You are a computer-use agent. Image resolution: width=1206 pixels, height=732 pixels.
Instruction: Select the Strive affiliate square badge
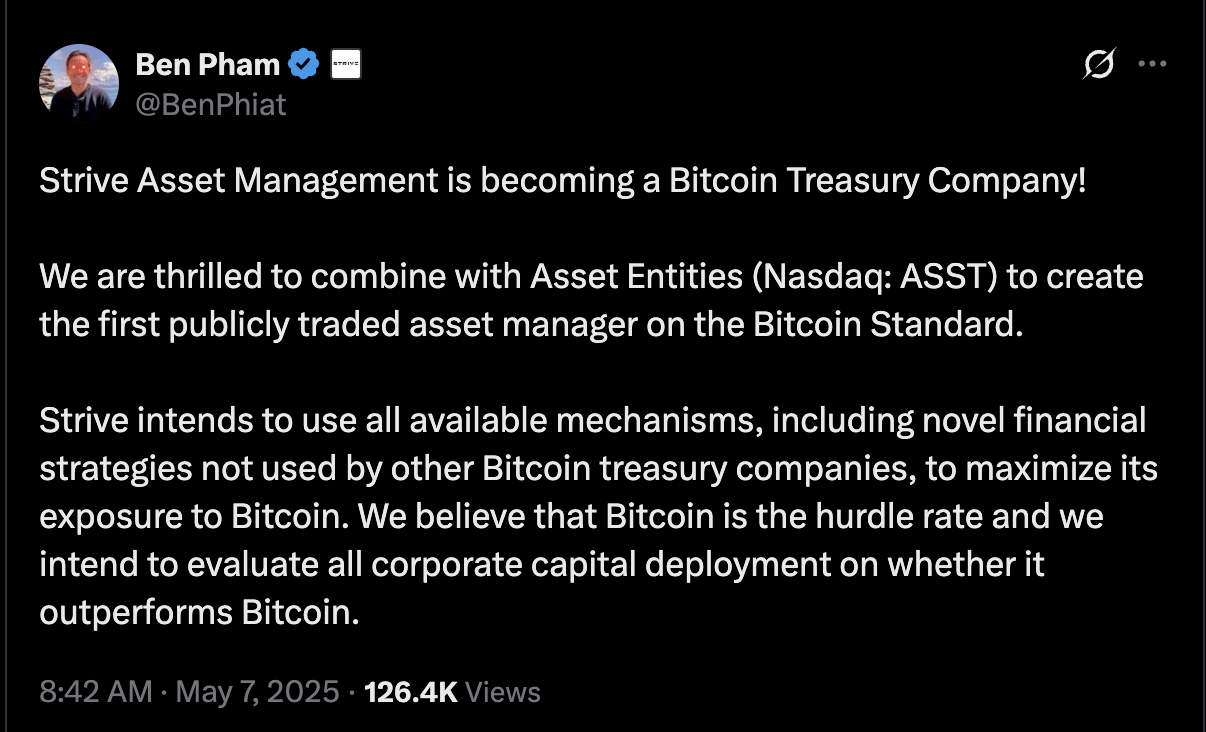(x=343, y=63)
